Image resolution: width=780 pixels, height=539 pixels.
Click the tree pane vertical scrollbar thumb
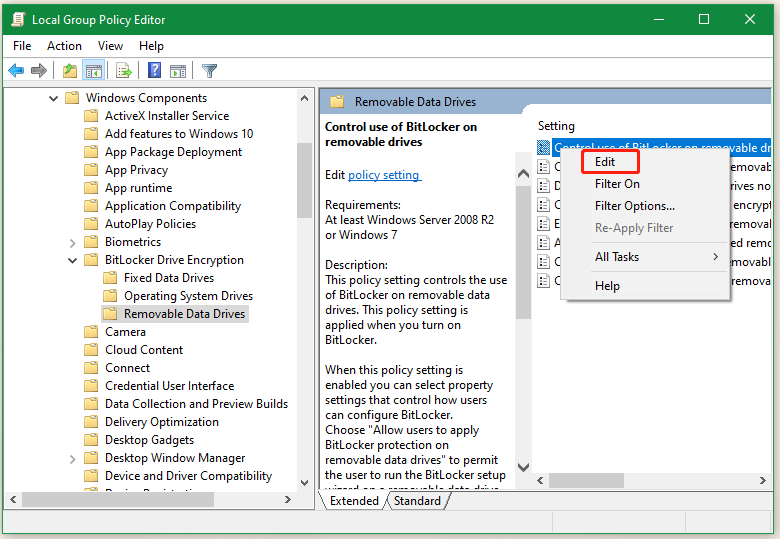point(304,180)
